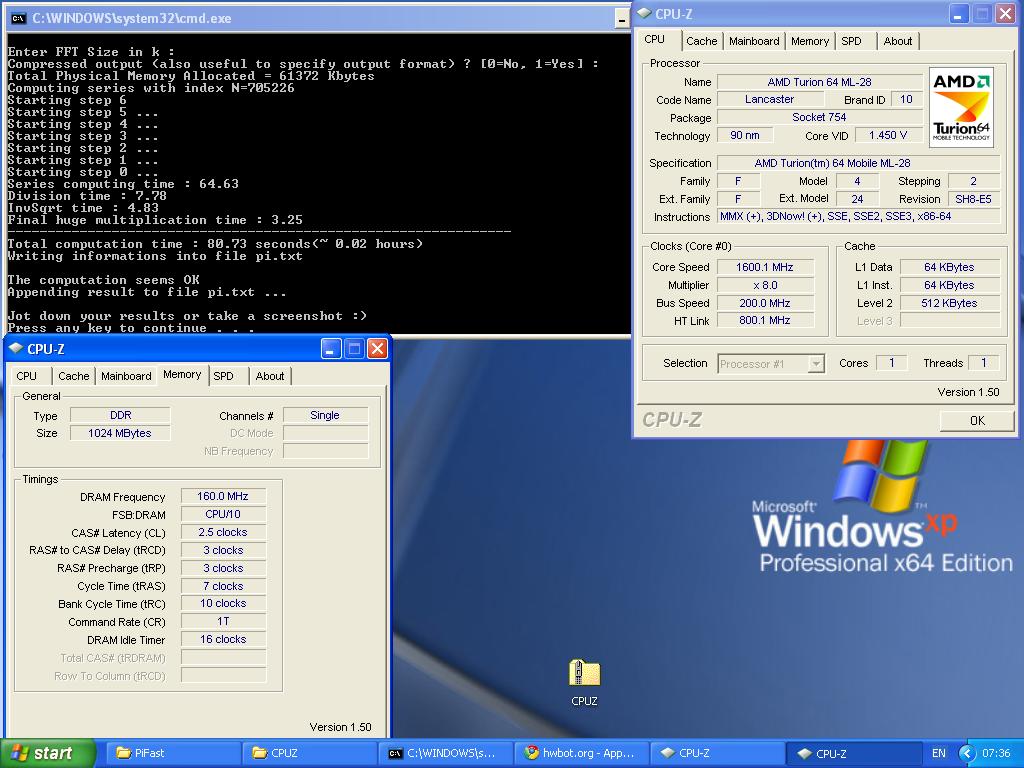Select Cache tab in processor CPU-Z window
The image size is (1024, 768).
coord(701,41)
